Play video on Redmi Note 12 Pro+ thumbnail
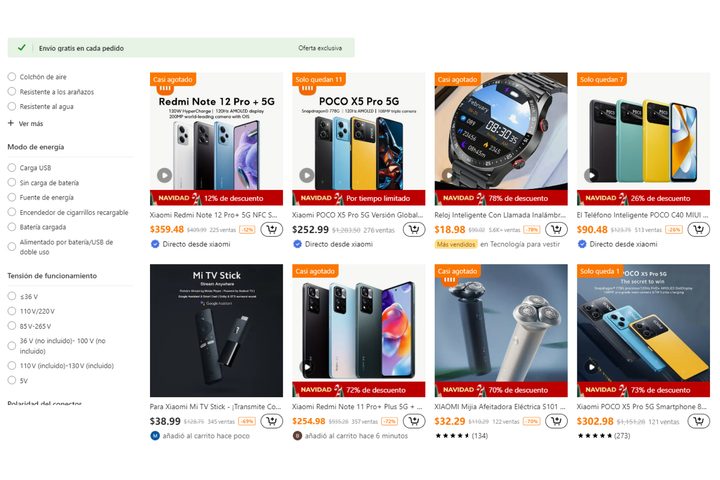 pos(164,175)
